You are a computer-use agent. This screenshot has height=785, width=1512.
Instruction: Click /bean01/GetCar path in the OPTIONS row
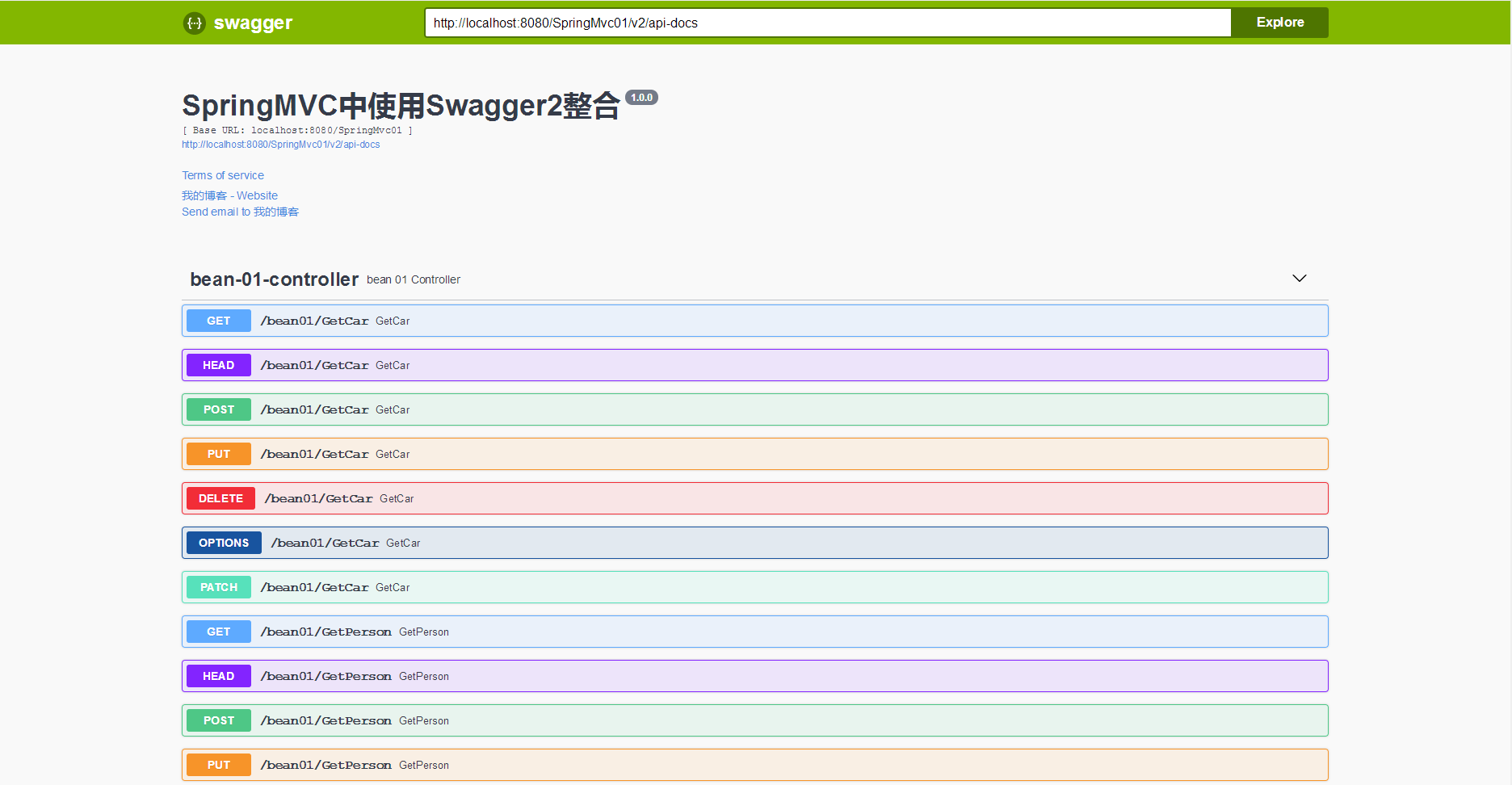coord(325,543)
